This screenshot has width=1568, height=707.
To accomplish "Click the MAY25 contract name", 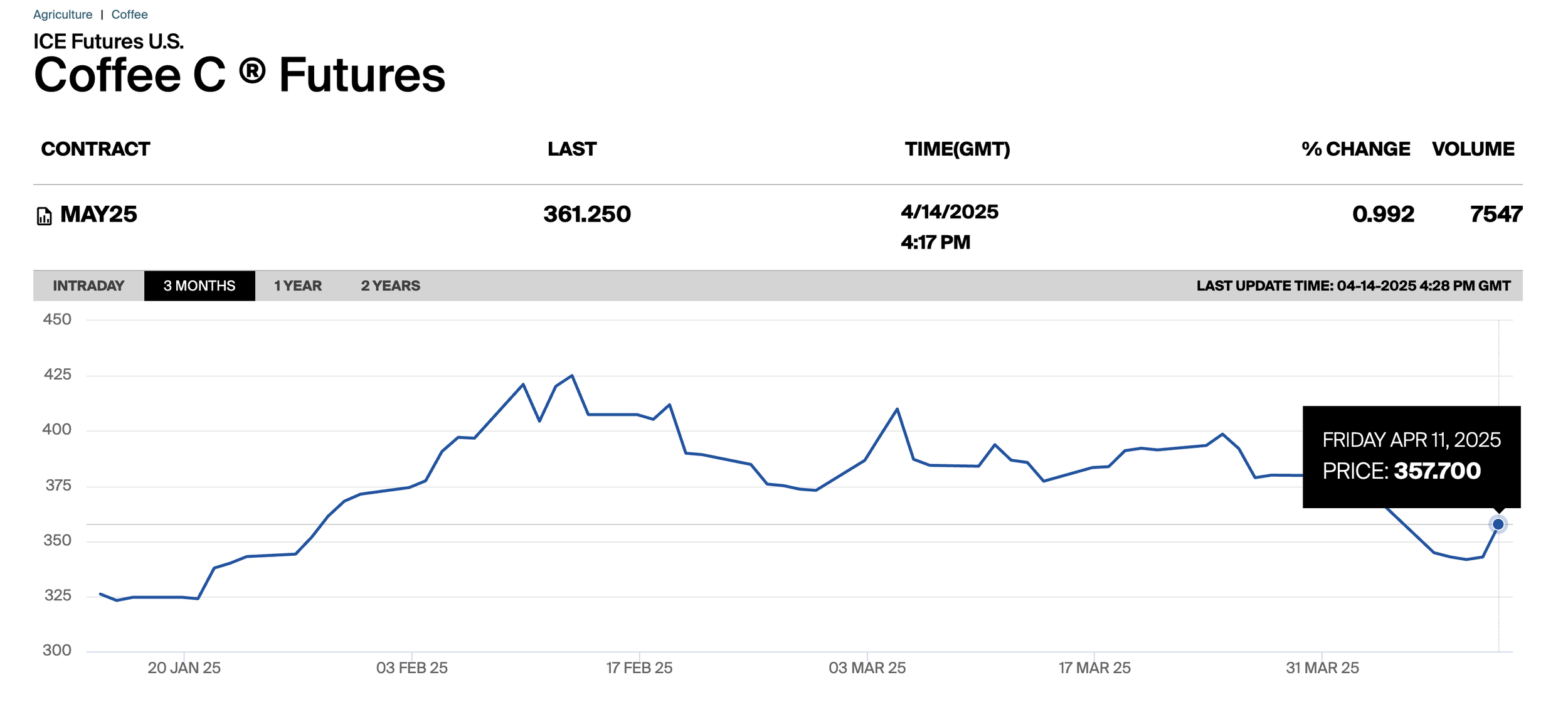I will pos(98,215).
